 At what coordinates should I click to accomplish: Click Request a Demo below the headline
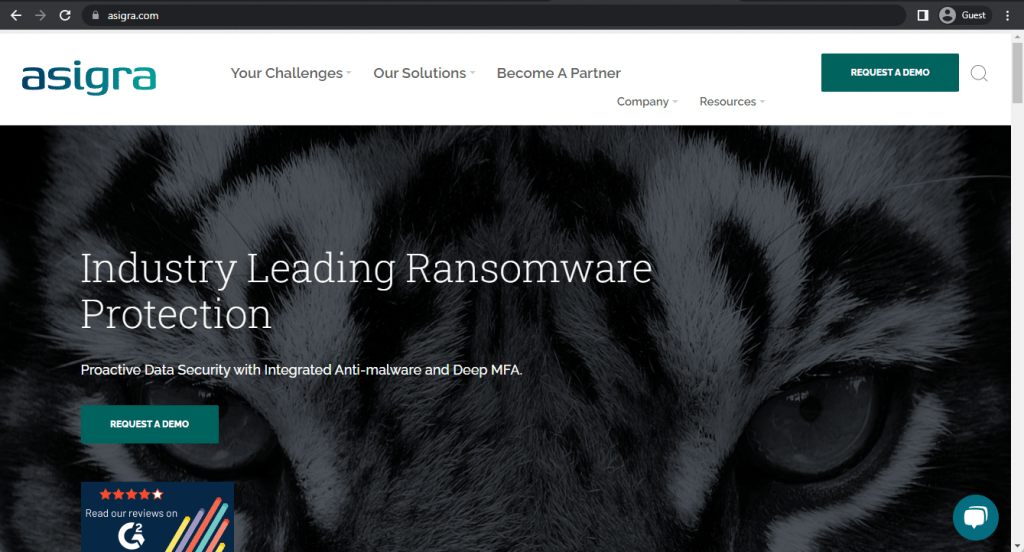150,424
